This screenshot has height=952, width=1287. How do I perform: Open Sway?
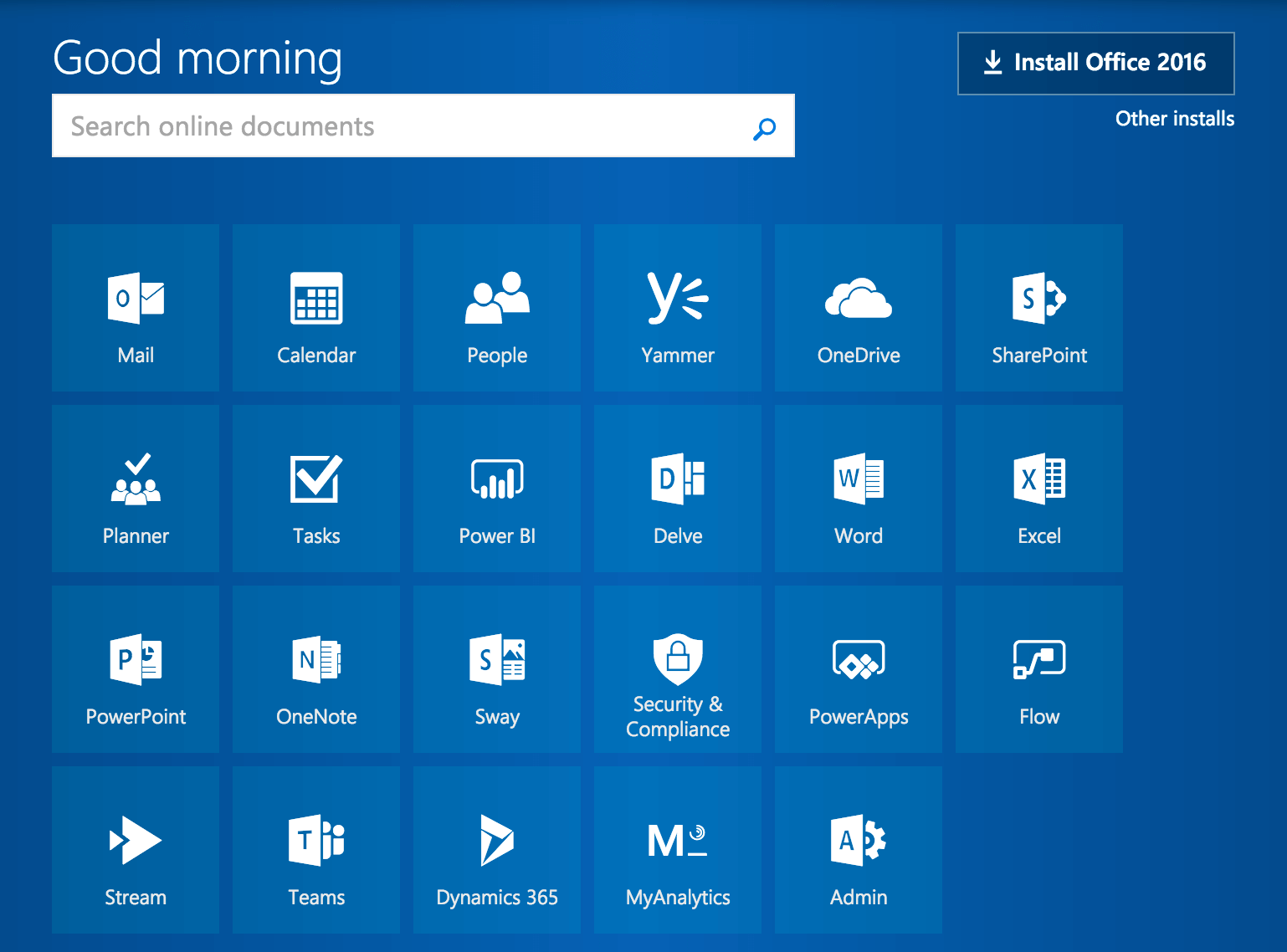point(496,669)
